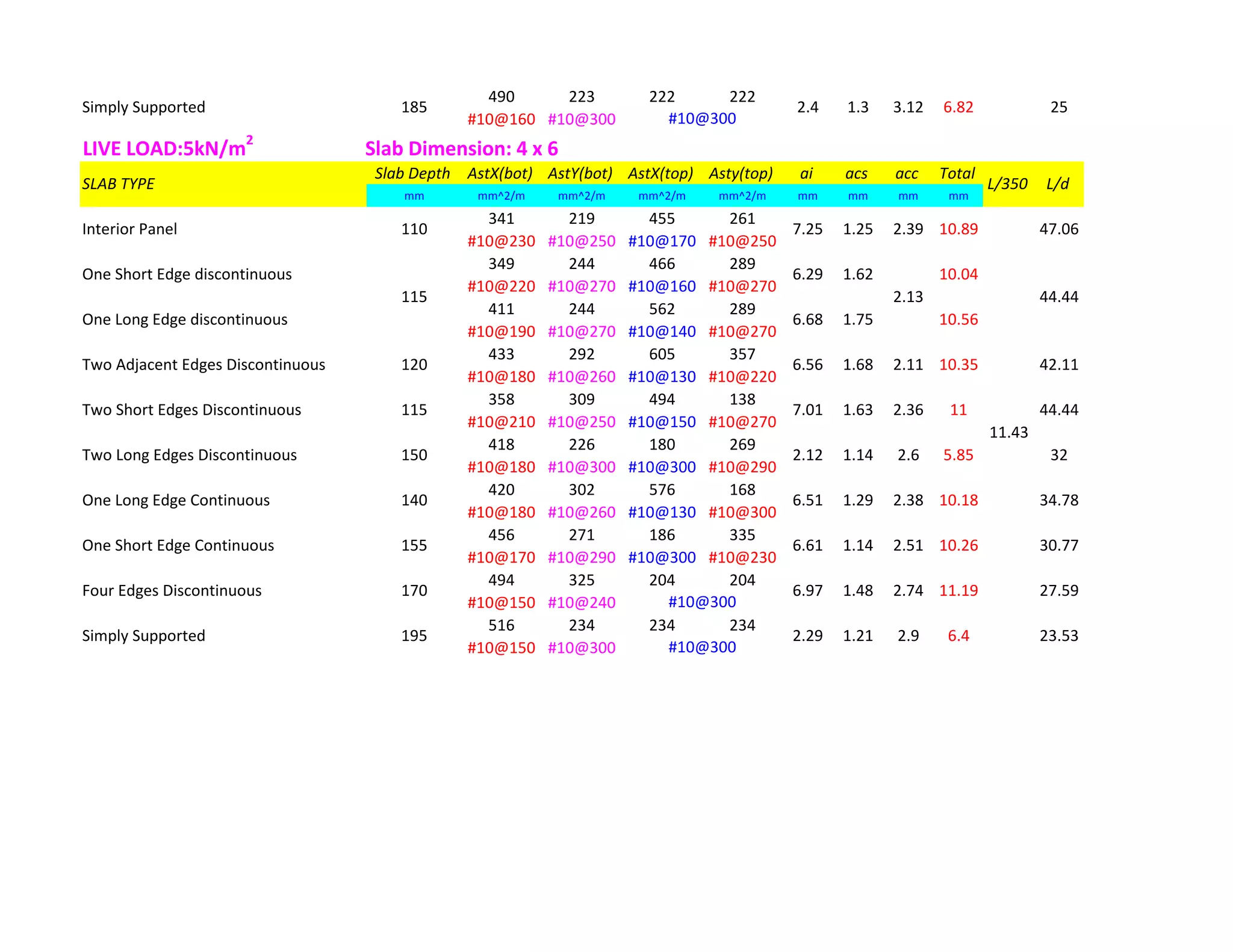This screenshot has height=952, width=1233.
Task: Click the red total value 10.89
Action: (958, 229)
